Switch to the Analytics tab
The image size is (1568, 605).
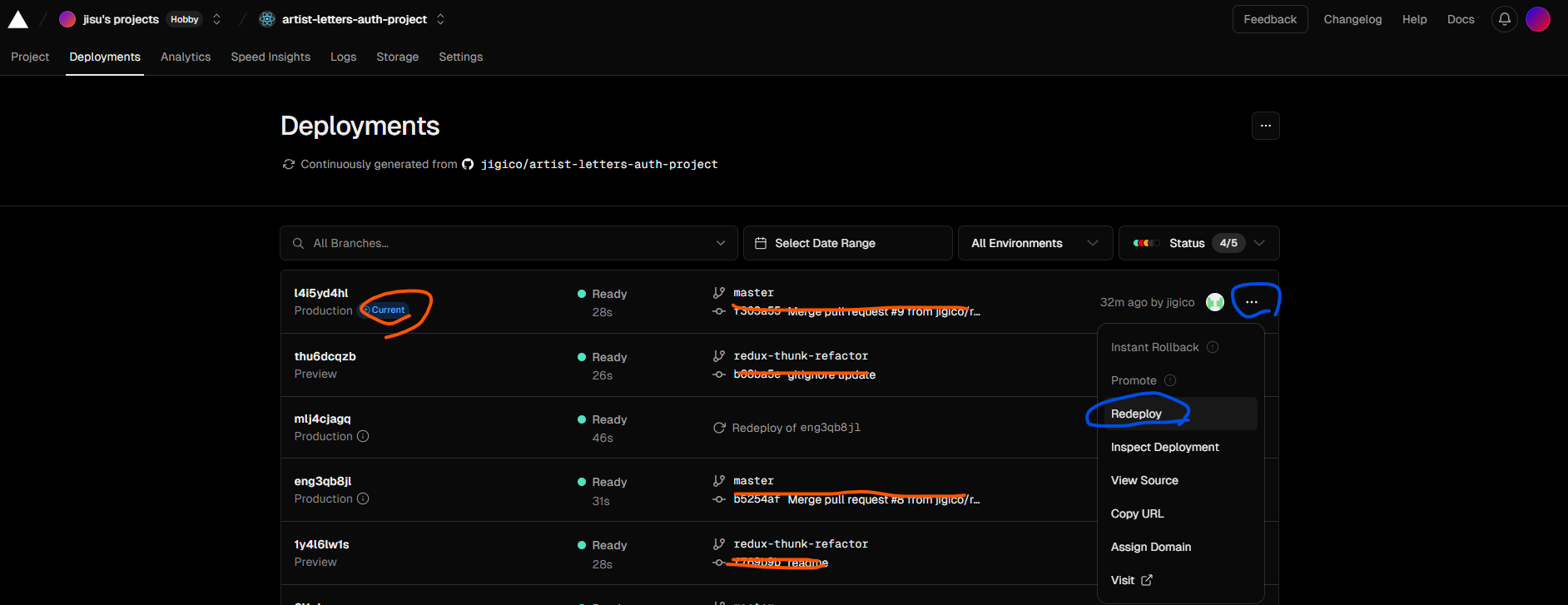[186, 57]
